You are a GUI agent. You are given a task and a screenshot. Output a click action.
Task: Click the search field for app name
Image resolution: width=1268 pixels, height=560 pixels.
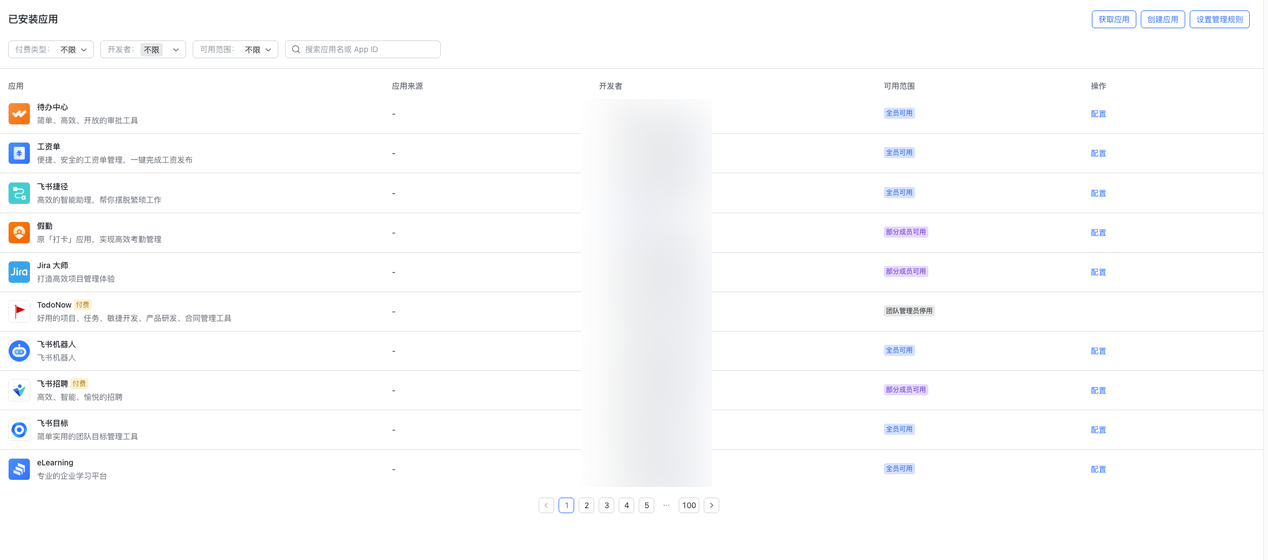tap(368, 49)
